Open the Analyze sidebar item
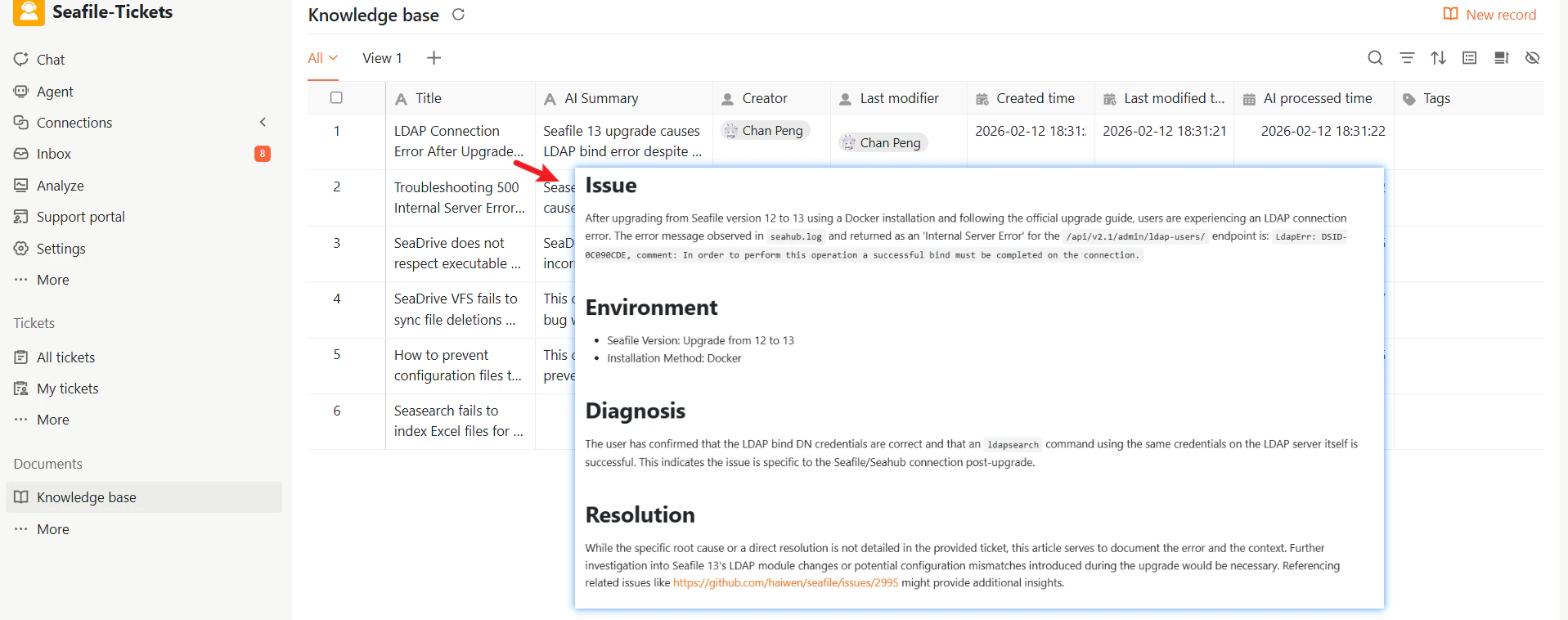The image size is (1568, 620). pos(60,186)
